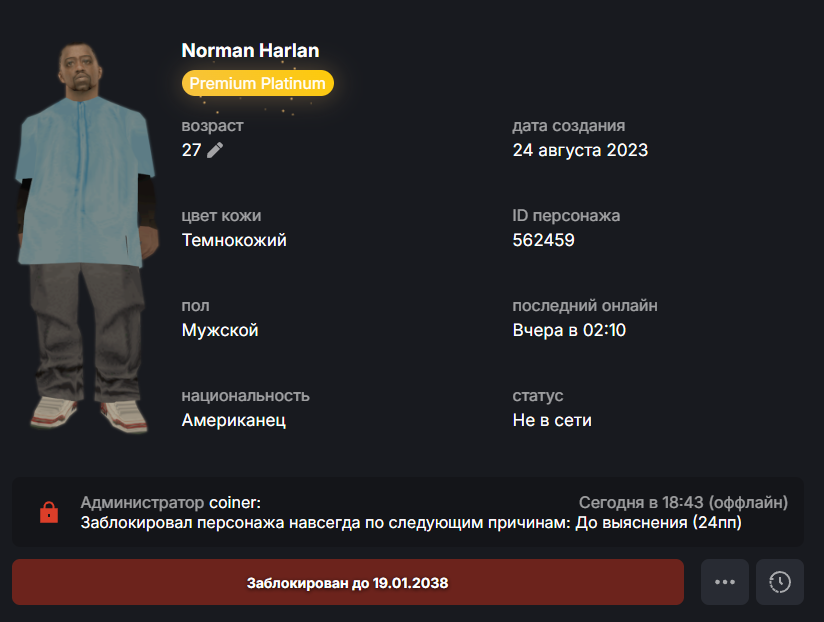Click the nationality value Американец

click(x=234, y=420)
